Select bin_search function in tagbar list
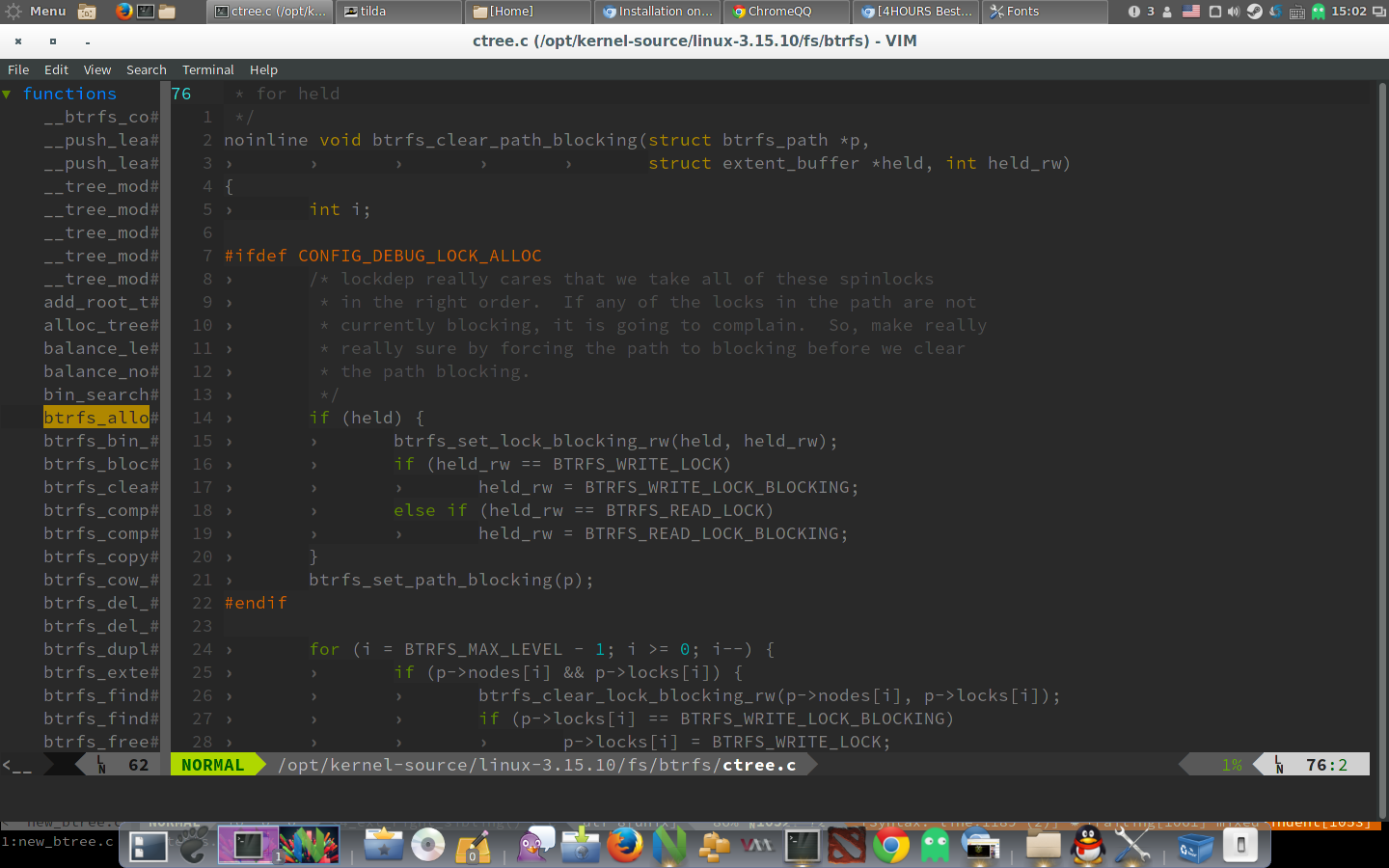Screen dimensions: 1389x868 point(96,394)
